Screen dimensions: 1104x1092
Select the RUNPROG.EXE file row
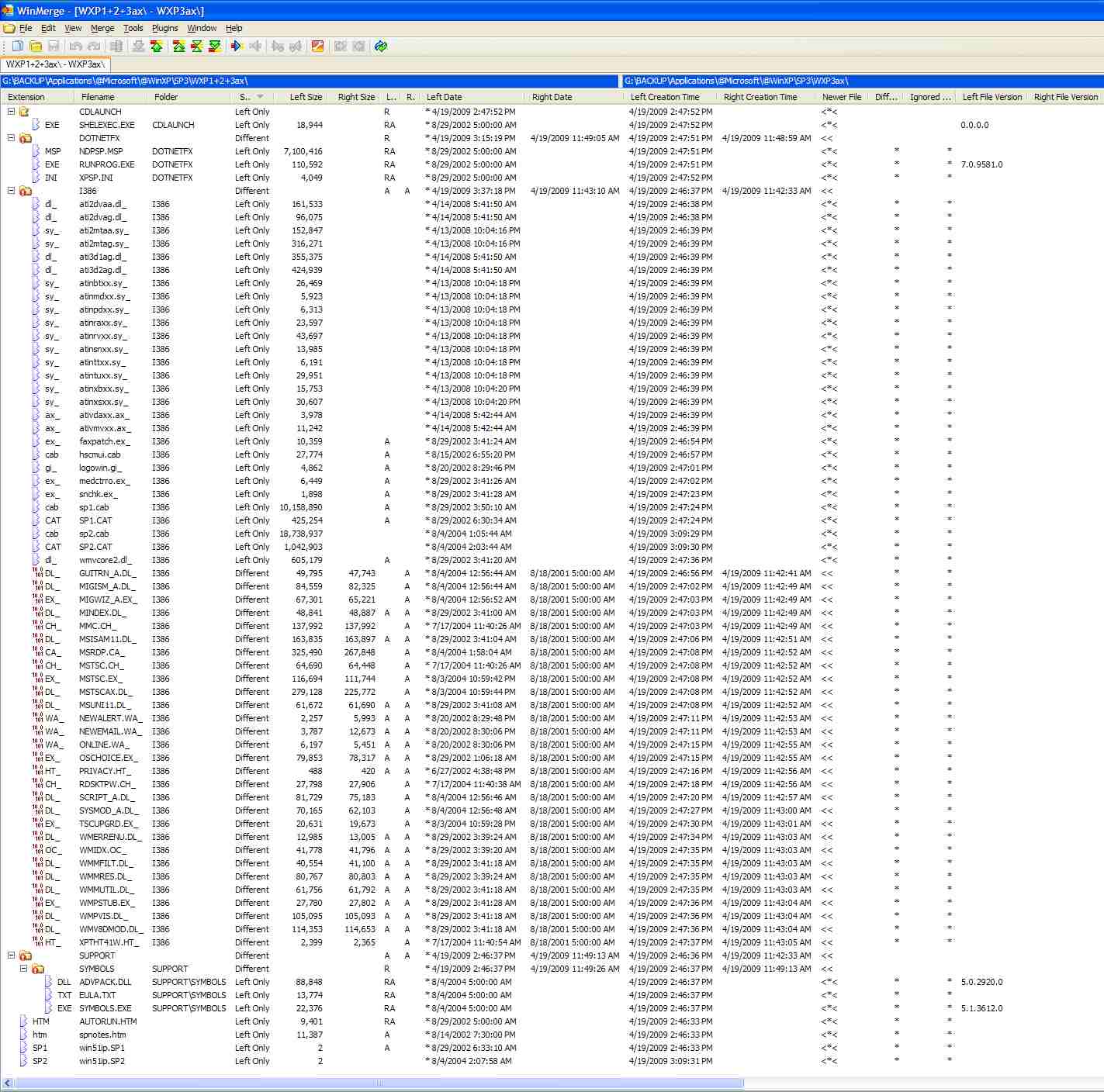552,164
